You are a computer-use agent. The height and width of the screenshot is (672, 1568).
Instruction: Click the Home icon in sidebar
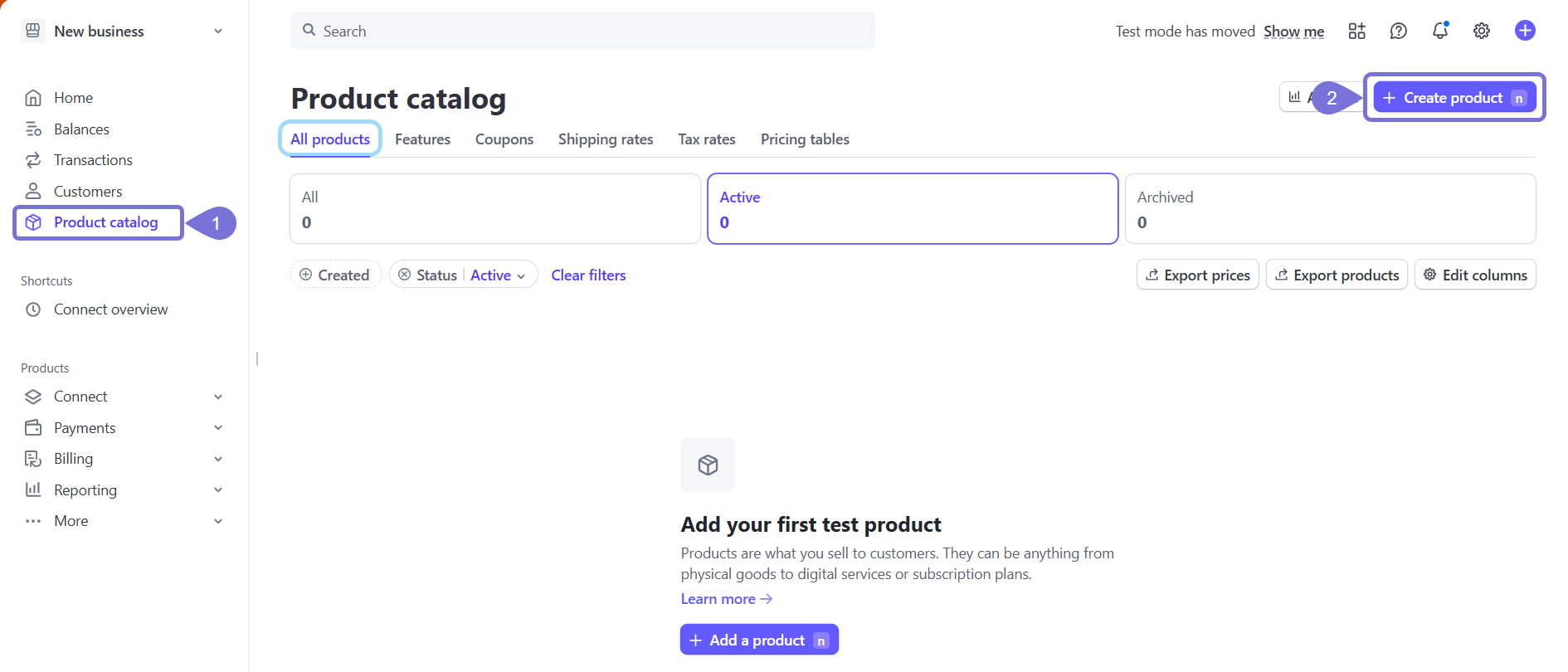pos(33,98)
